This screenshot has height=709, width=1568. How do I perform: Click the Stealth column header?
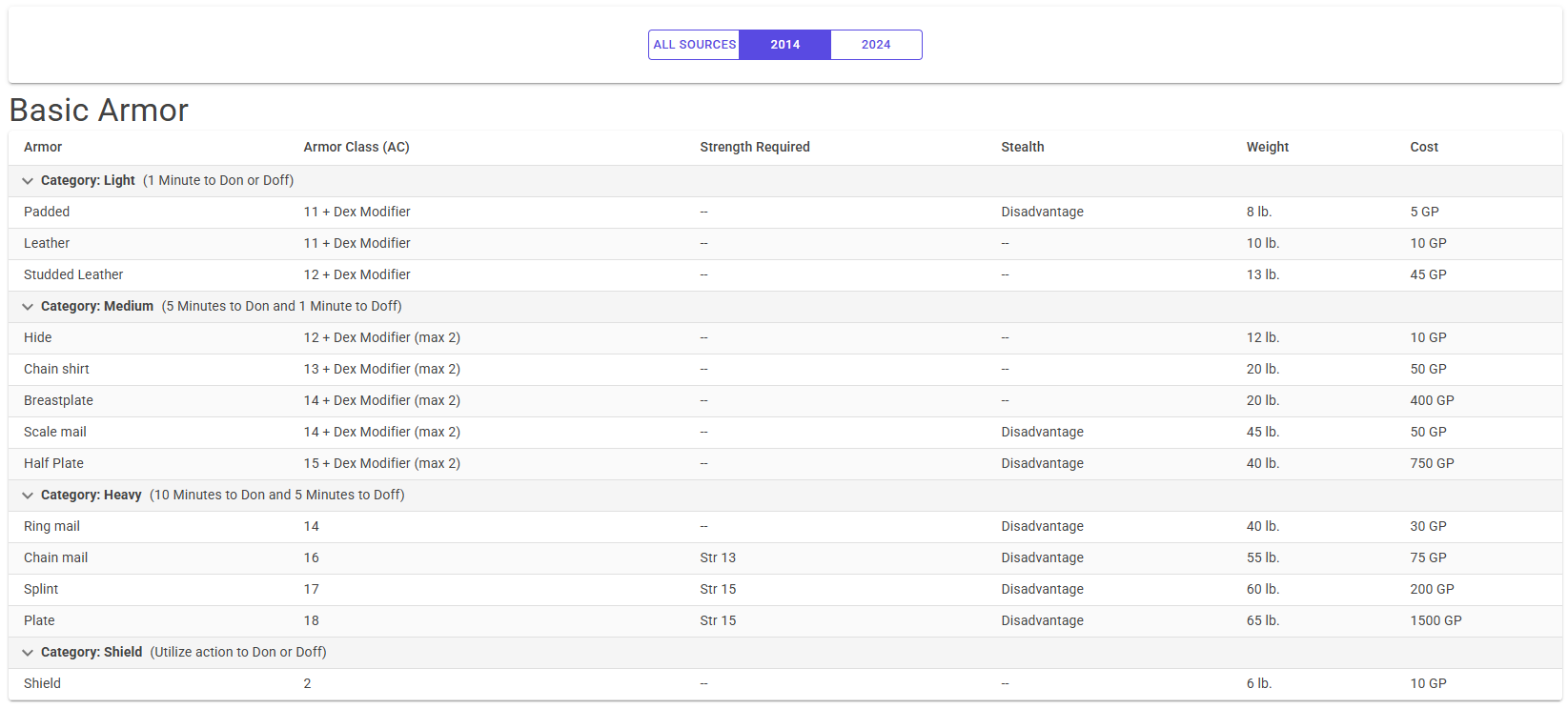pyautogui.click(x=1023, y=147)
